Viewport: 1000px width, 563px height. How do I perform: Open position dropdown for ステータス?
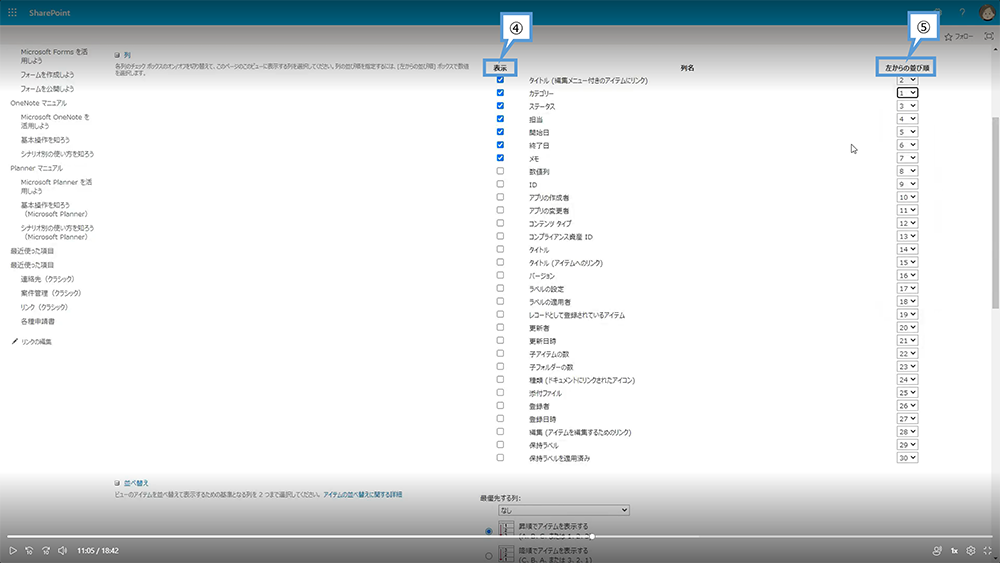pos(907,106)
